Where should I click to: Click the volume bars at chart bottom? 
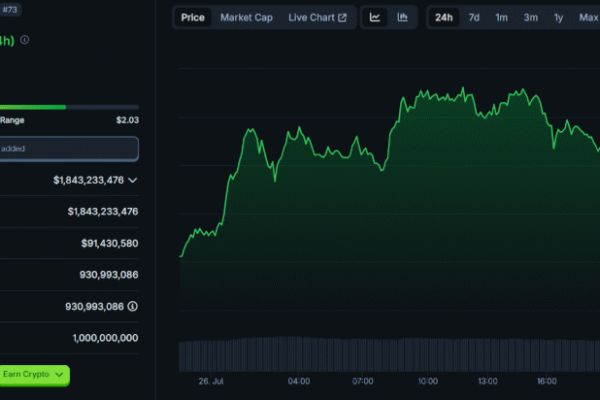point(388,354)
